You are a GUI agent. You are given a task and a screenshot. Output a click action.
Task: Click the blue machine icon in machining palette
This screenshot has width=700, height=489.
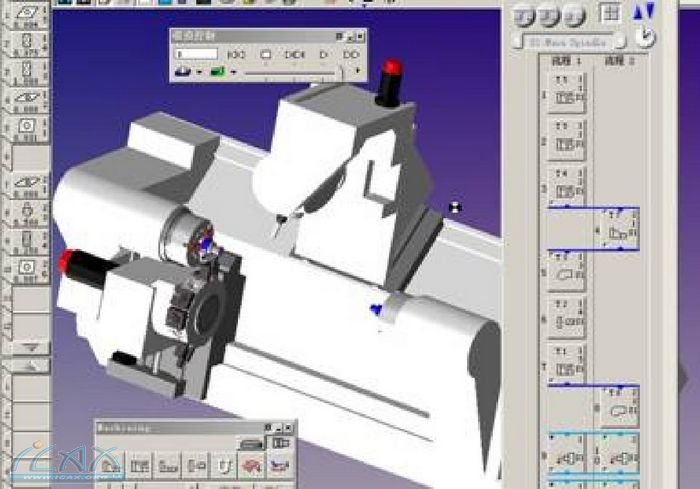279,465
